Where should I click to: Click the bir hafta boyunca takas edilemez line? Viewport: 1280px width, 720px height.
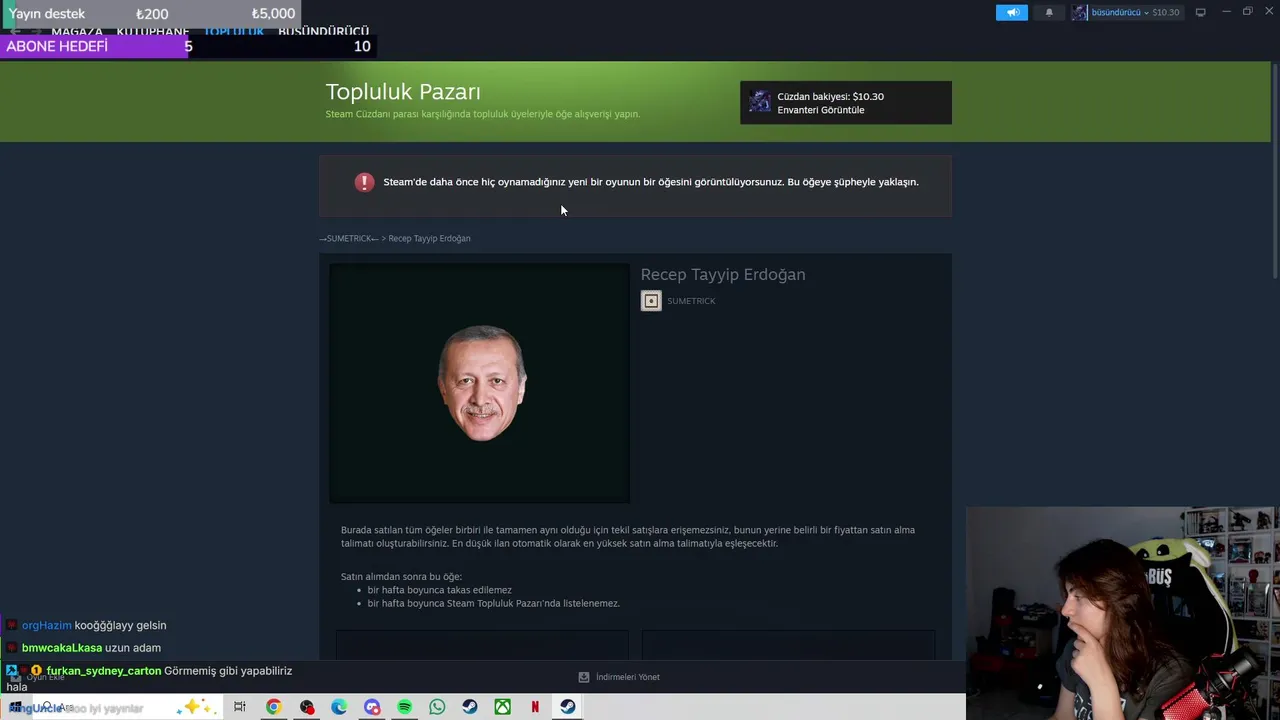coord(439,590)
